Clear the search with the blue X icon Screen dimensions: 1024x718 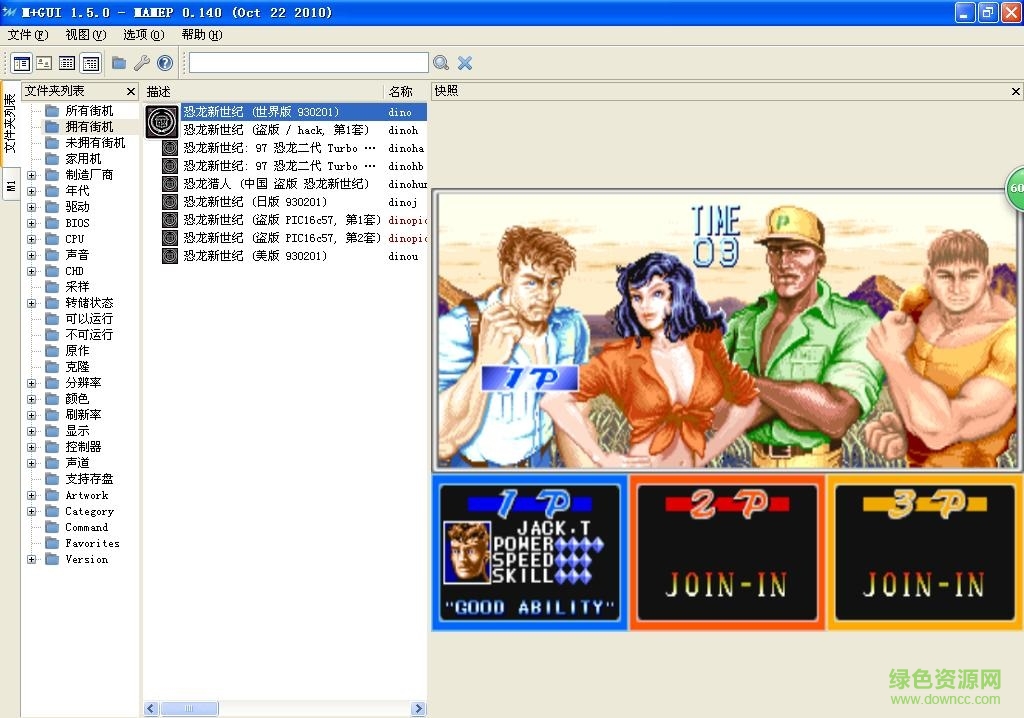[465, 63]
